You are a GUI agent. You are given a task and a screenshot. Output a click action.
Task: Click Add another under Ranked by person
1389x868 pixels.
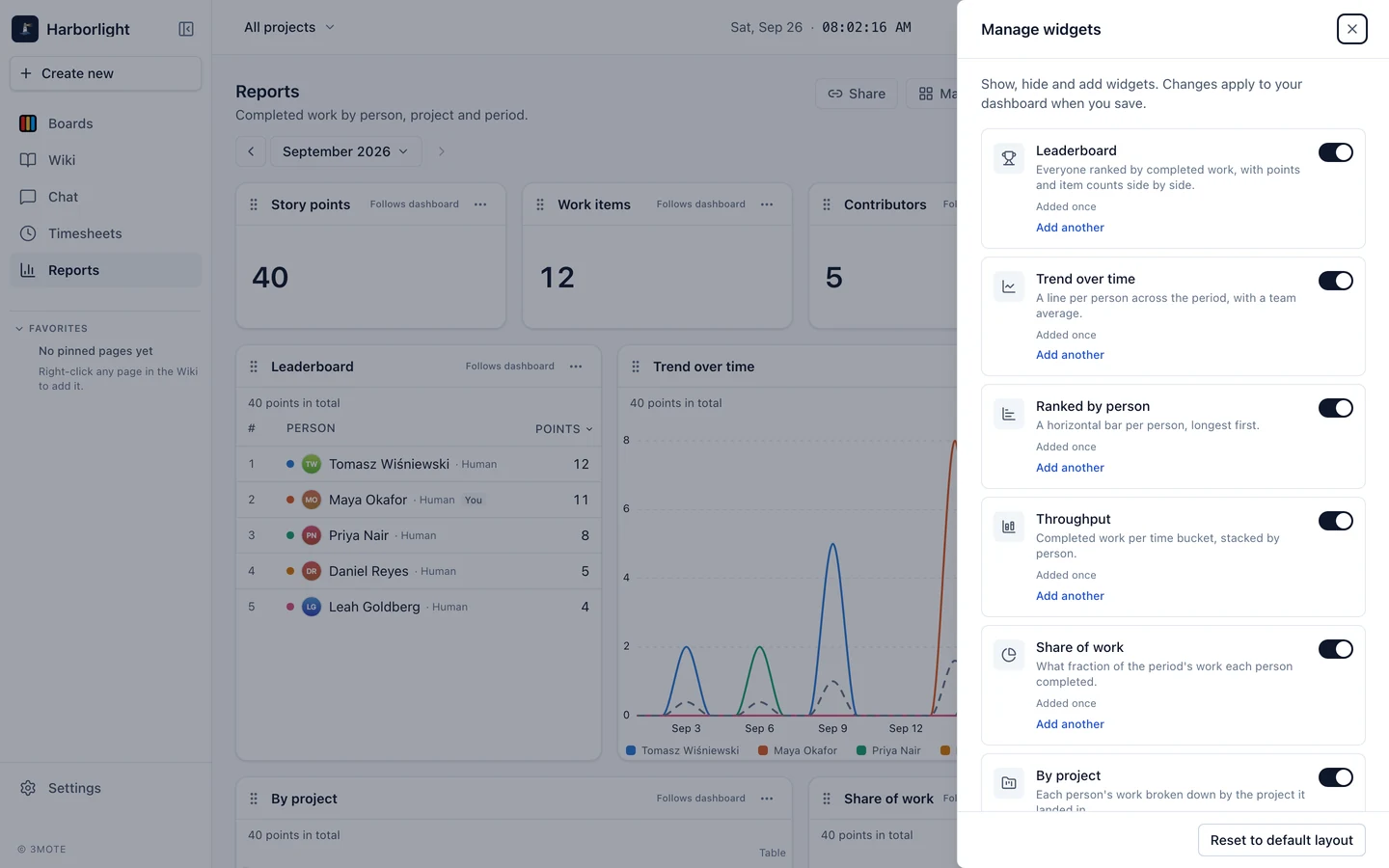(1070, 468)
